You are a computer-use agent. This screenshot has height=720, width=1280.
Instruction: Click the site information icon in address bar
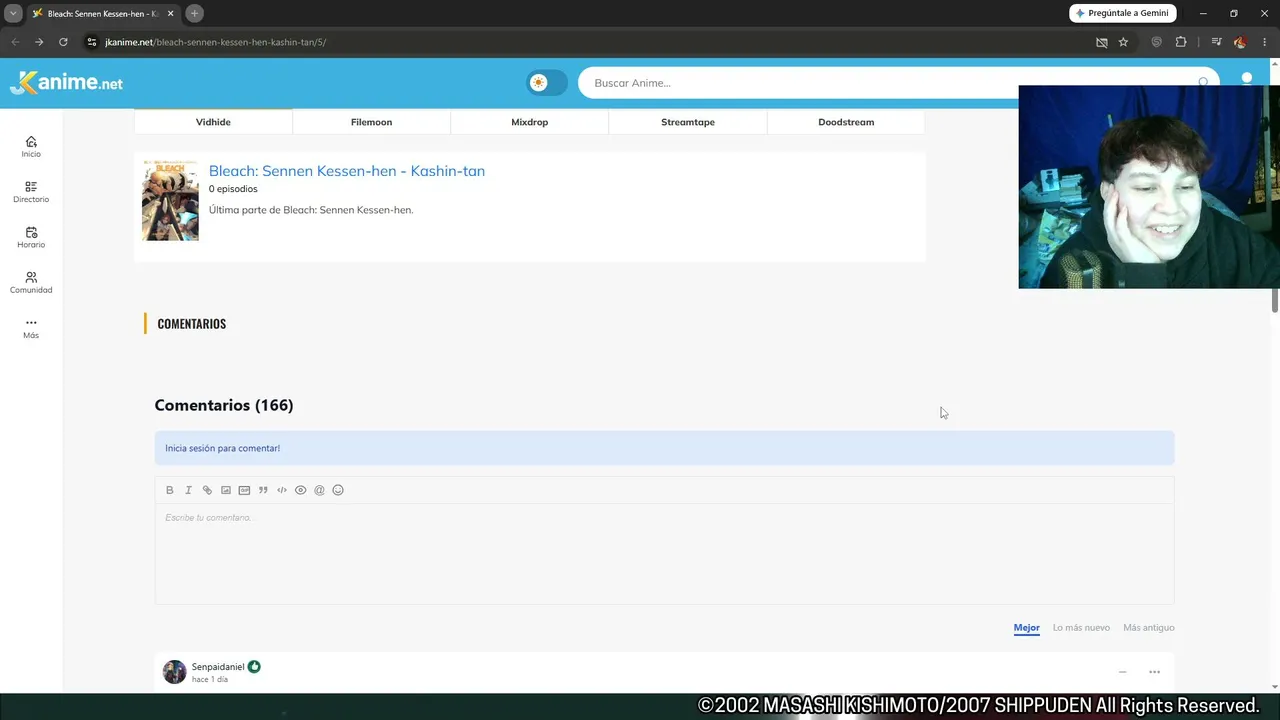click(x=92, y=42)
